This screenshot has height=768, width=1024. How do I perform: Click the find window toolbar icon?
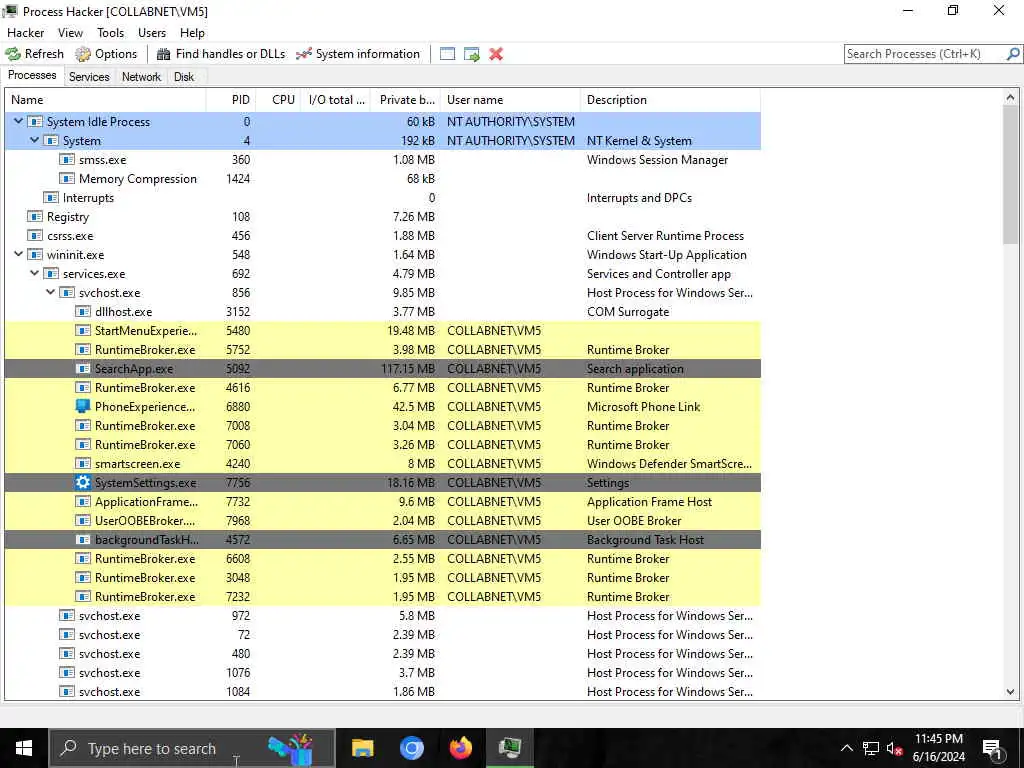[x=447, y=54]
